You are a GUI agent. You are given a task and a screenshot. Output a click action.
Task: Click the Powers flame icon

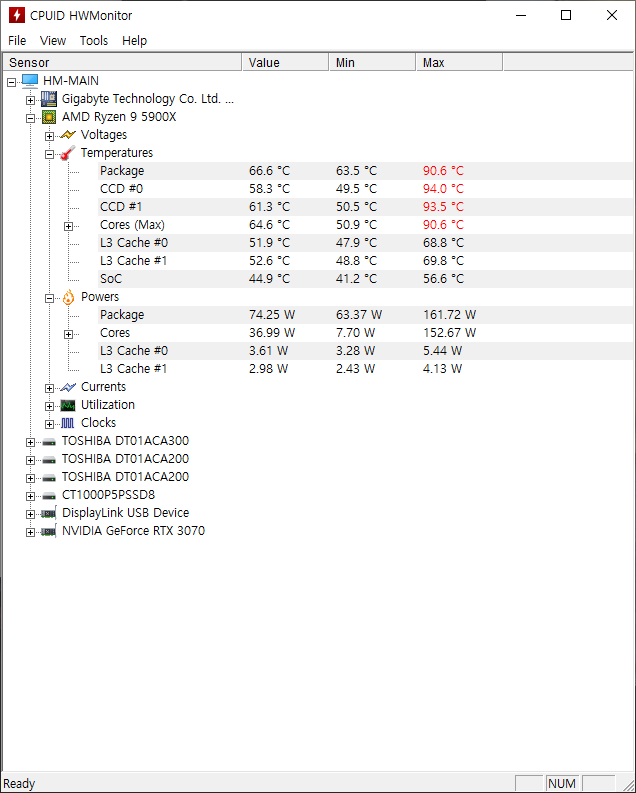click(68, 297)
